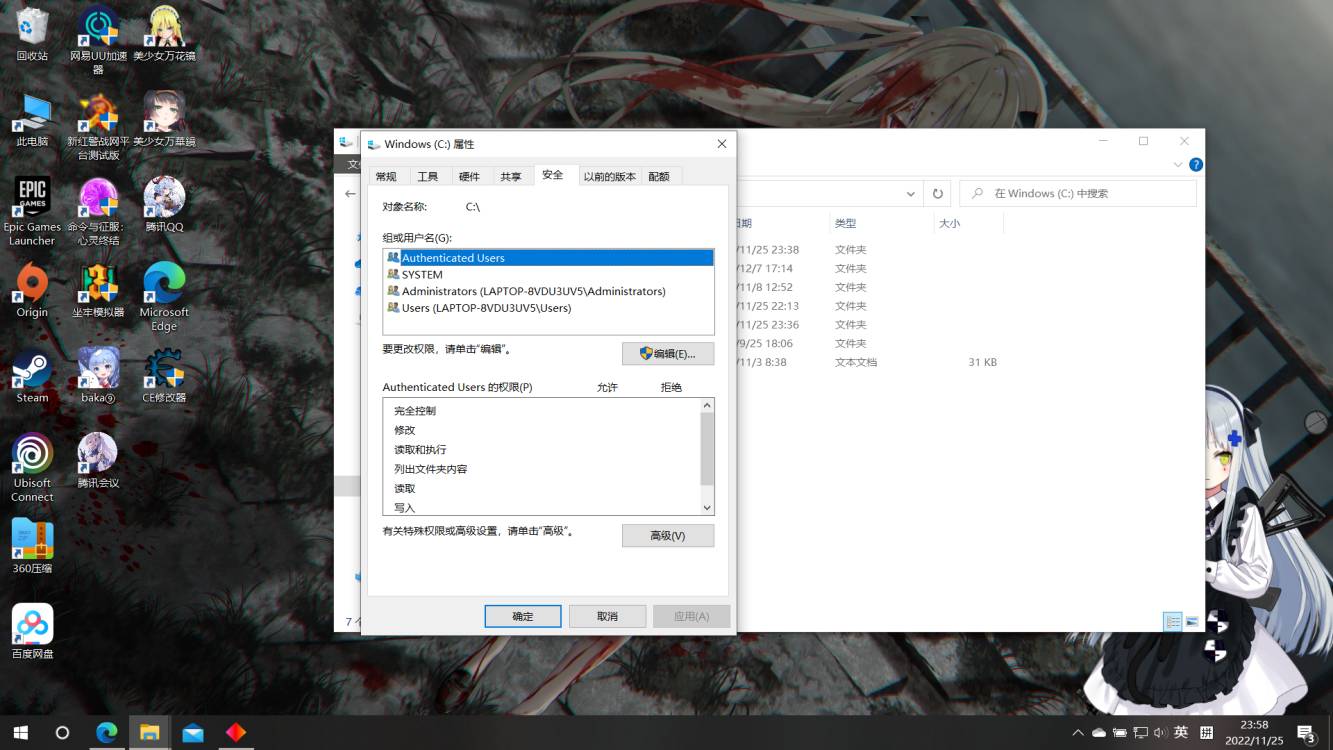This screenshot has width=1333, height=750.
Task: Refresh the File Explorer address bar
Action: [937, 194]
